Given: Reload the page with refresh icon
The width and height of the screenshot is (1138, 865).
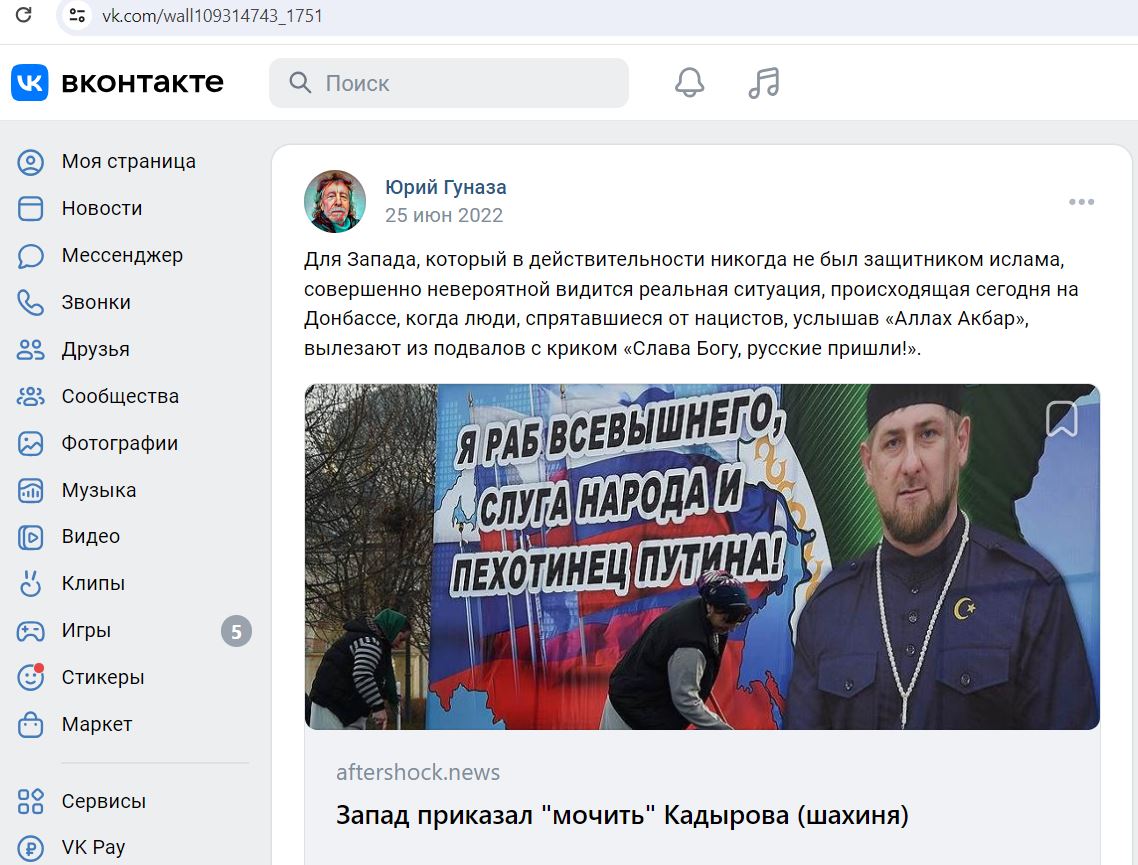Looking at the screenshot, I should point(23,15).
